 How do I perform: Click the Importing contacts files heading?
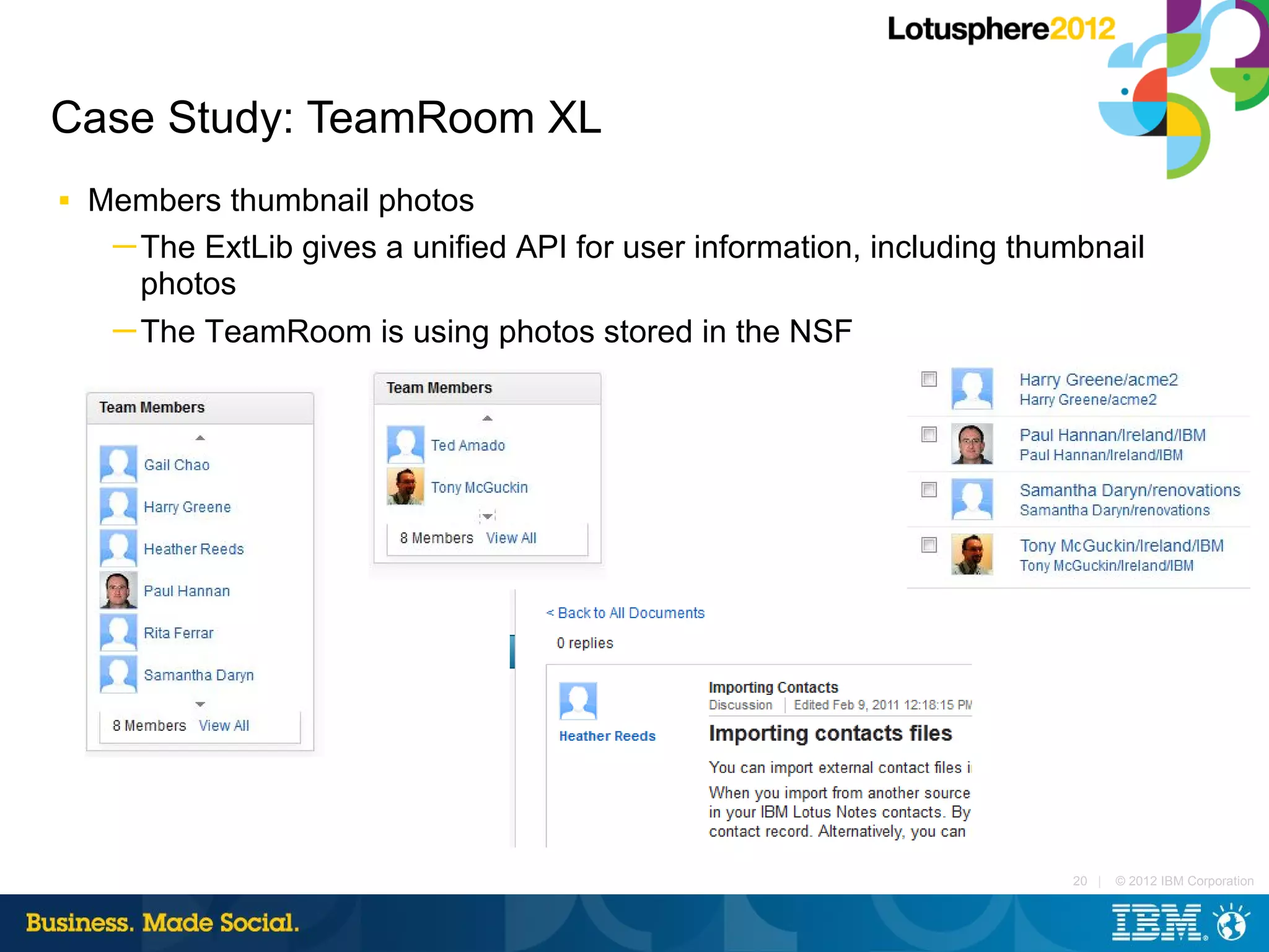(x=830, y=733)
